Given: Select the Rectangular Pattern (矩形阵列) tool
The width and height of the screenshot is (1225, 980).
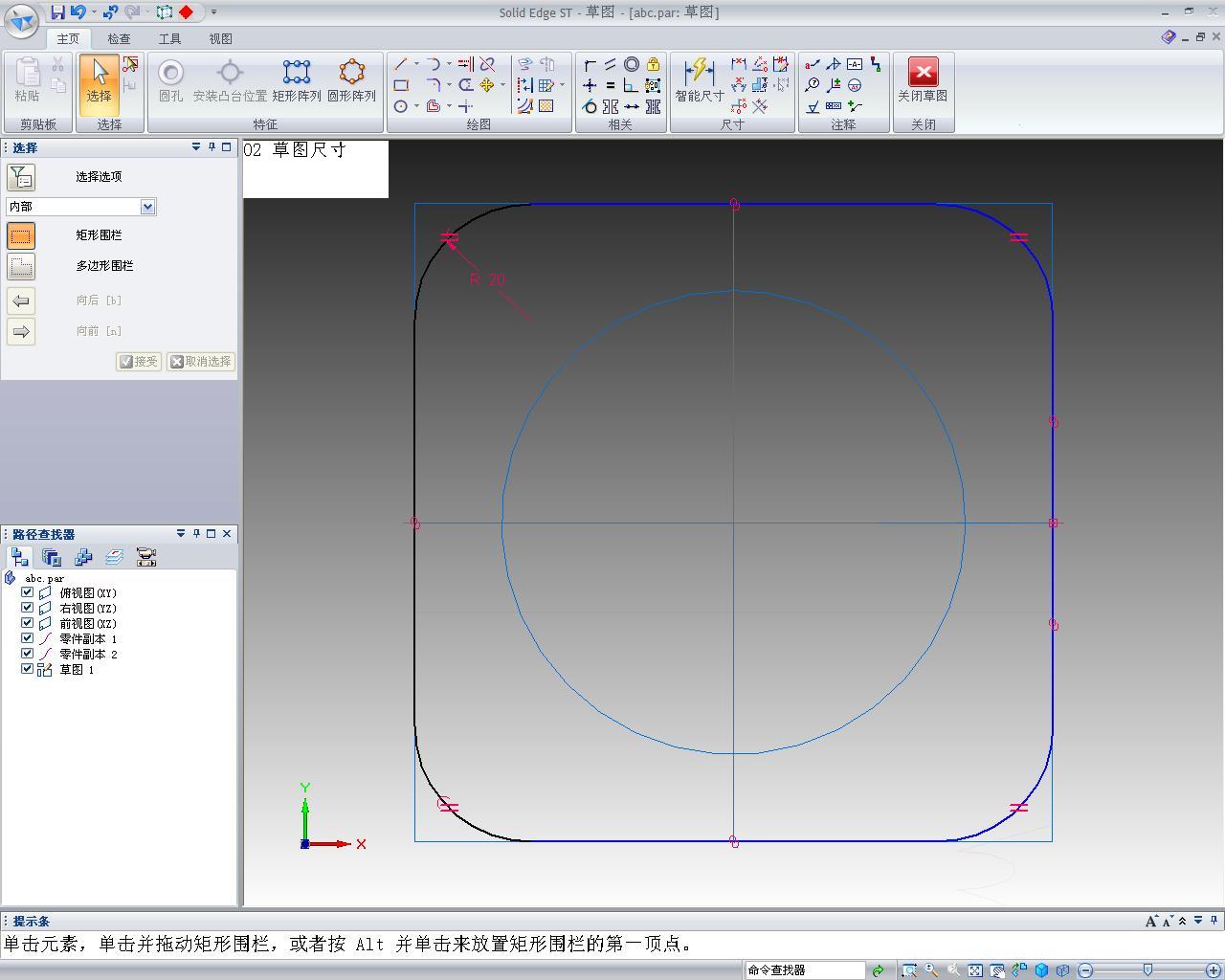Looking at the screenshot, I should point(296,79).
